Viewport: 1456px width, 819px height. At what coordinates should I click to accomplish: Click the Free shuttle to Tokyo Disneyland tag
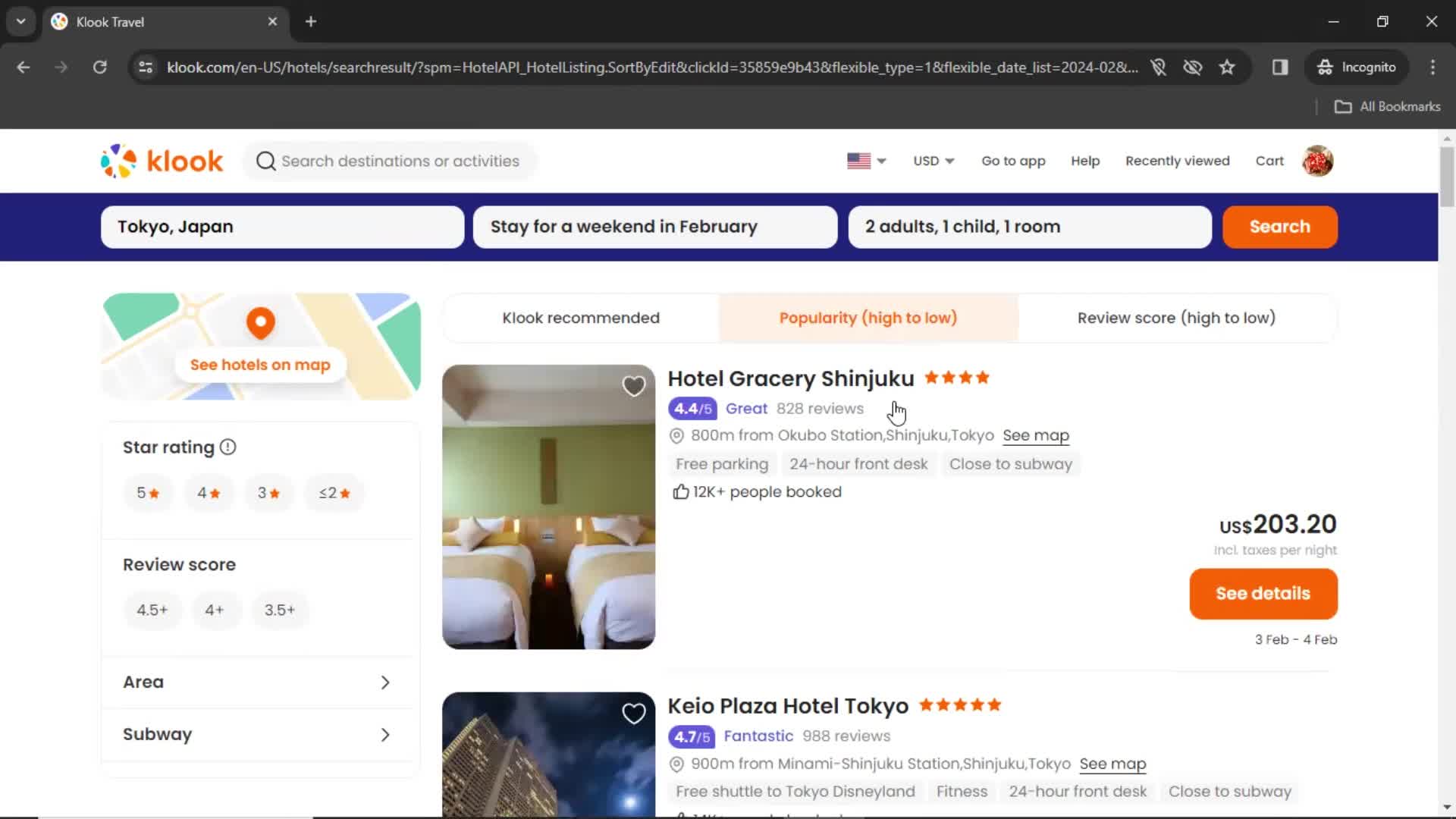[795, 792]
